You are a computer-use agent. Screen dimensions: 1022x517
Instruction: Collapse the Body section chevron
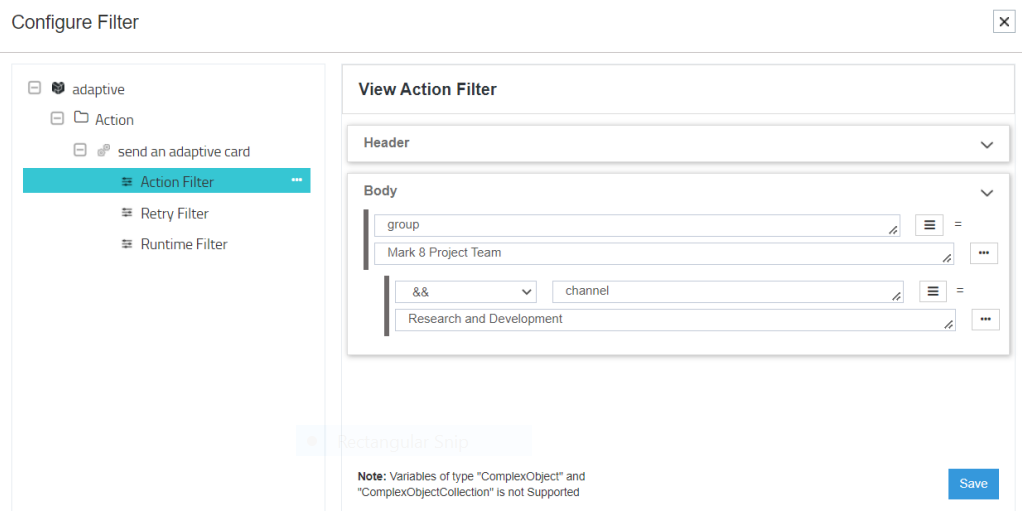click(987, 192)
